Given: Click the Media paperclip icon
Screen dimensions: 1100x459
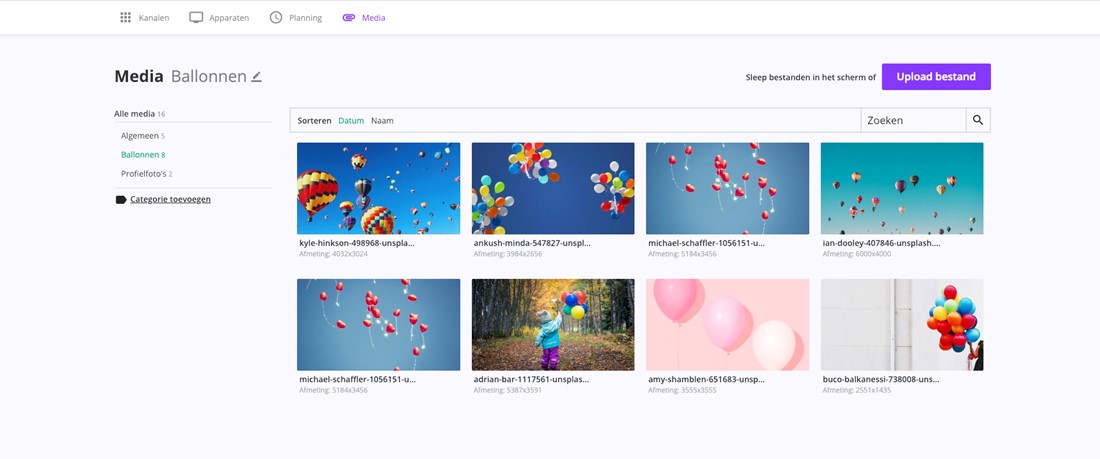Looking at the screenshot, I should (349, 18).
